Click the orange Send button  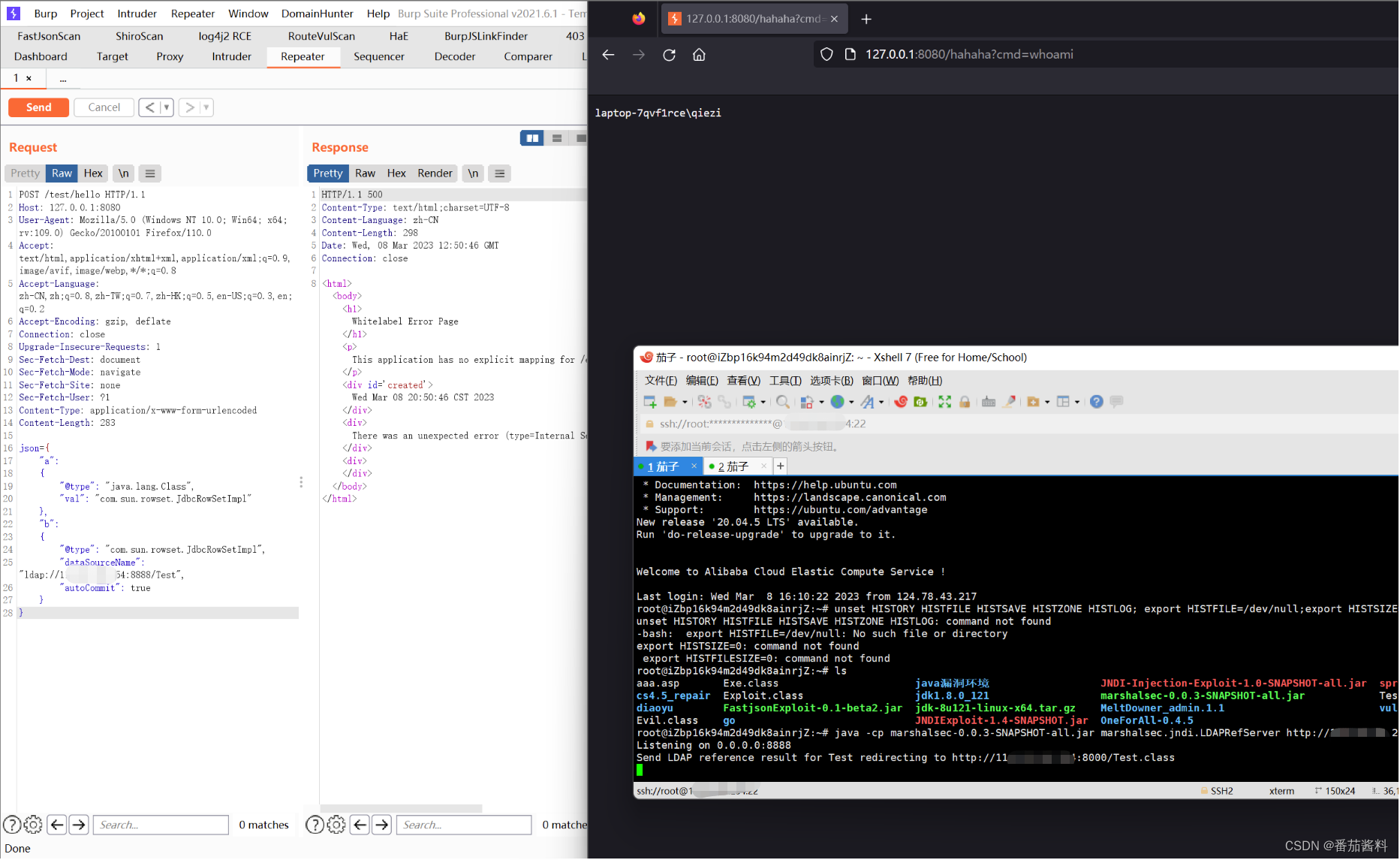[x=39, y=107]
